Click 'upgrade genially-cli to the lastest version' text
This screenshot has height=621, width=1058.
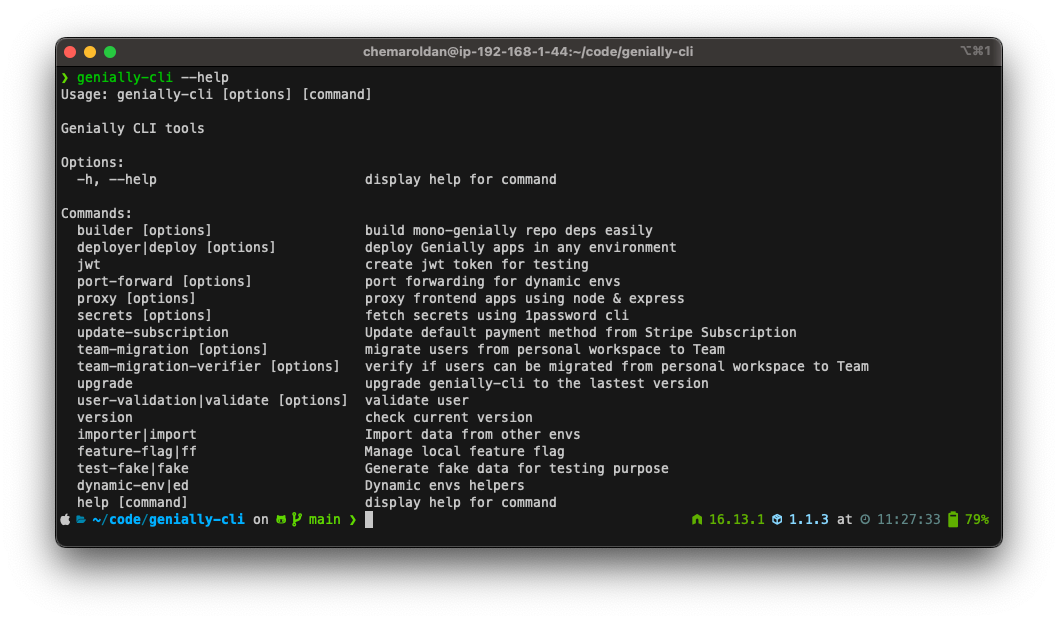point(536,383)
